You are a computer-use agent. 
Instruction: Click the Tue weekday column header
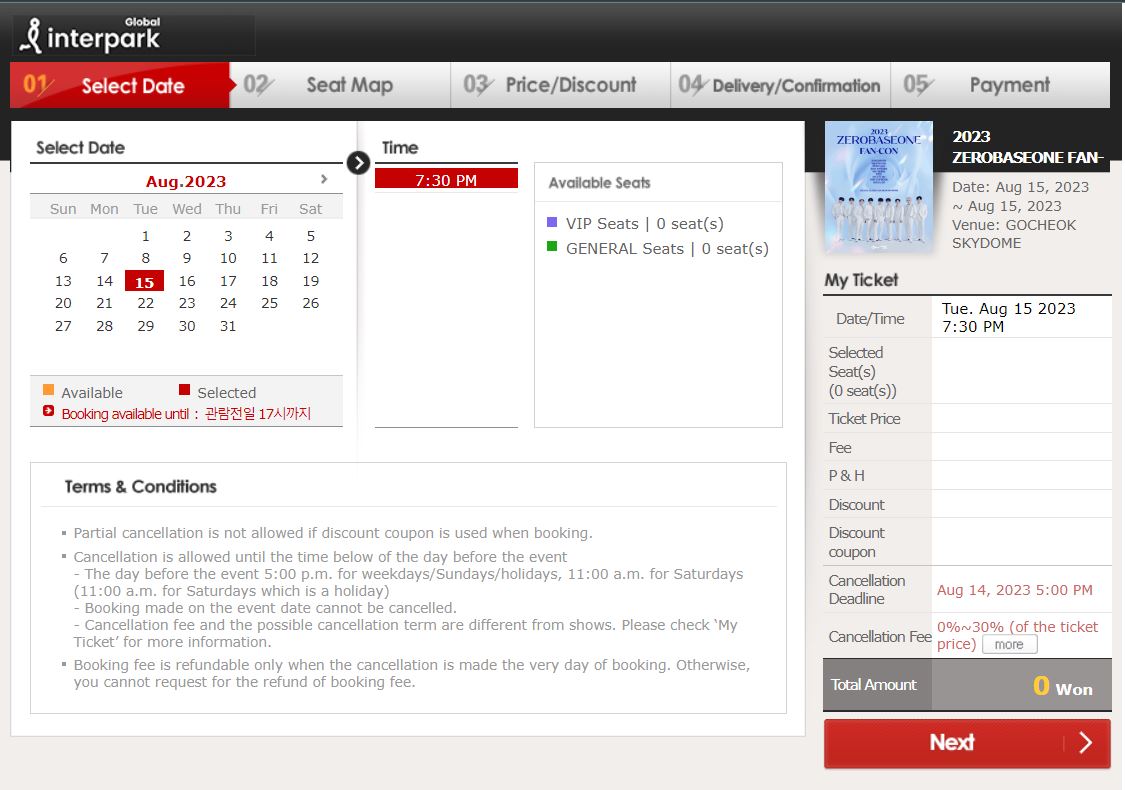[146, 209]
